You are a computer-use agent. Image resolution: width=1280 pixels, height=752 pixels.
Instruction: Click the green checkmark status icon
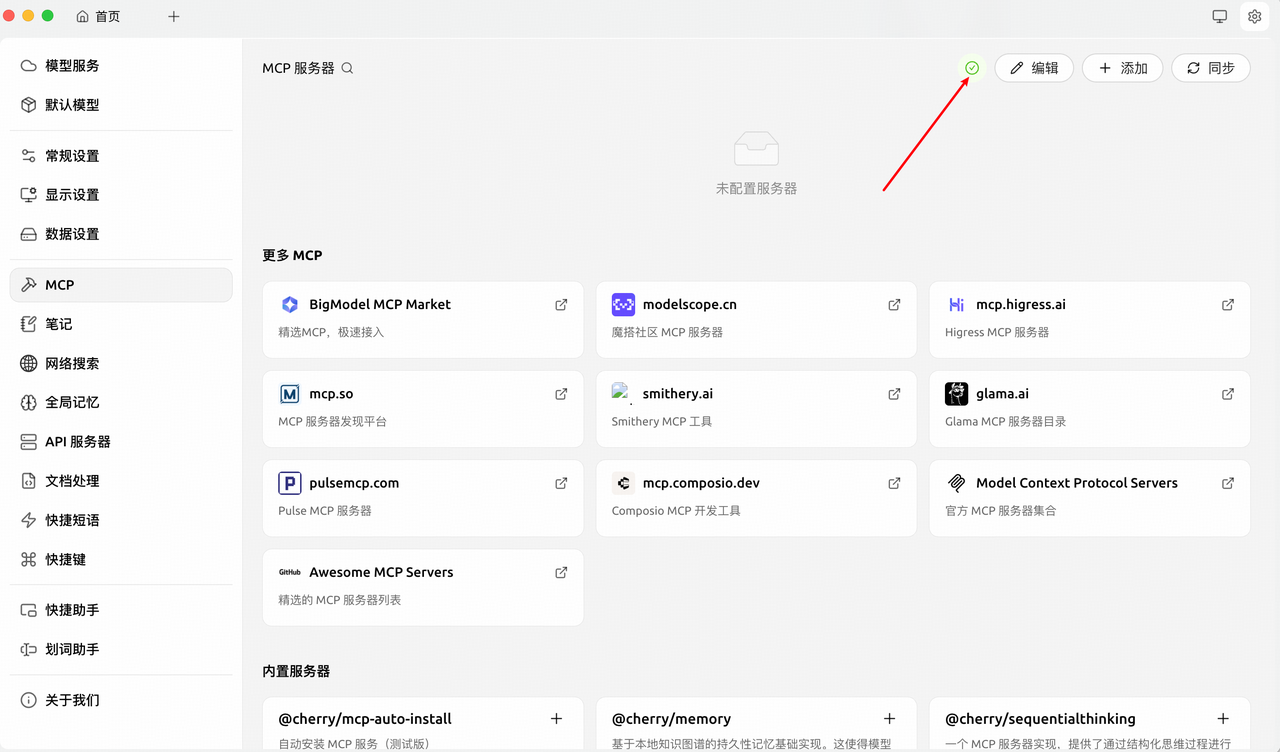click(972, 68)
